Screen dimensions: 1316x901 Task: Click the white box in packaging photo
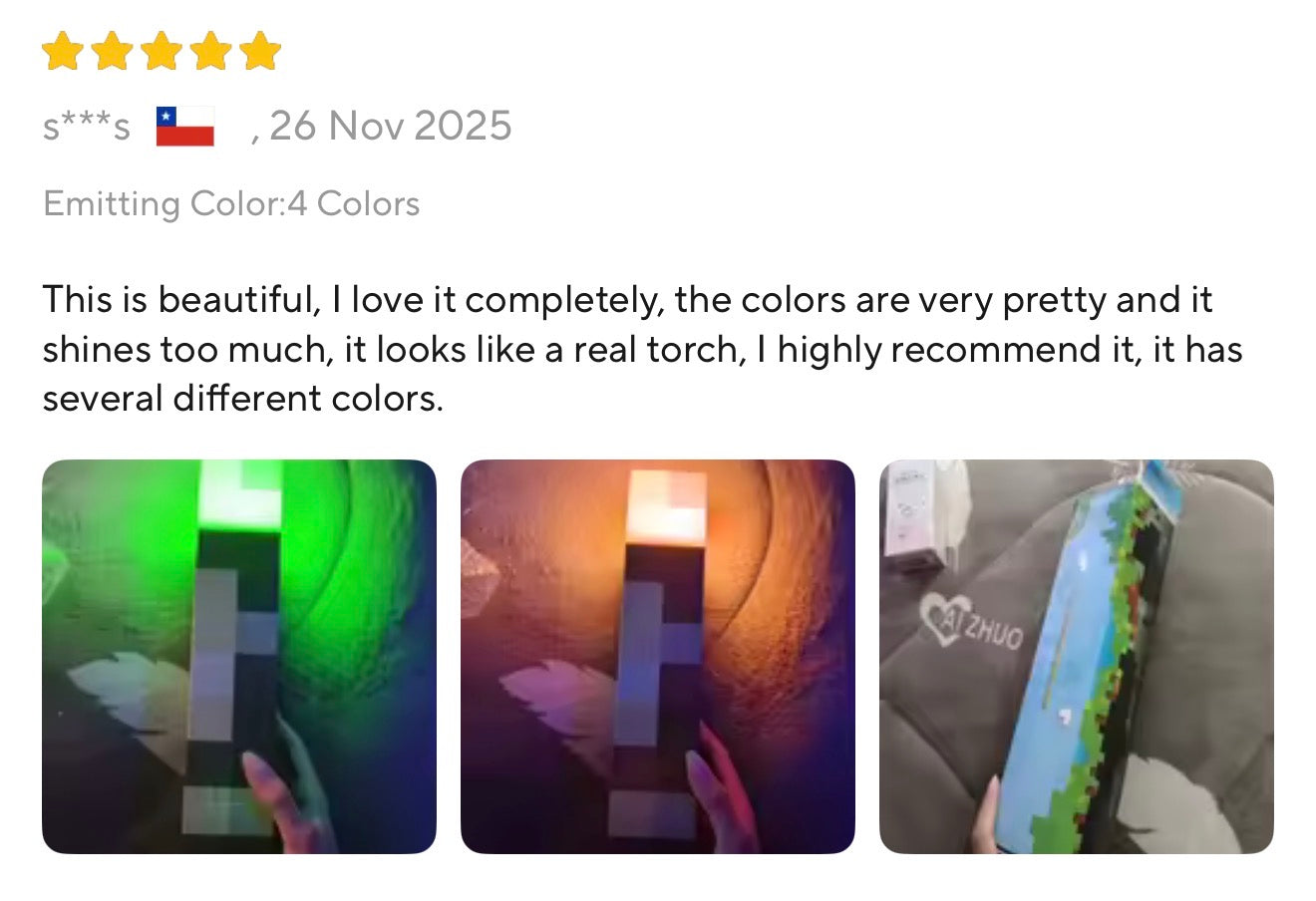[x=912, y=514]
